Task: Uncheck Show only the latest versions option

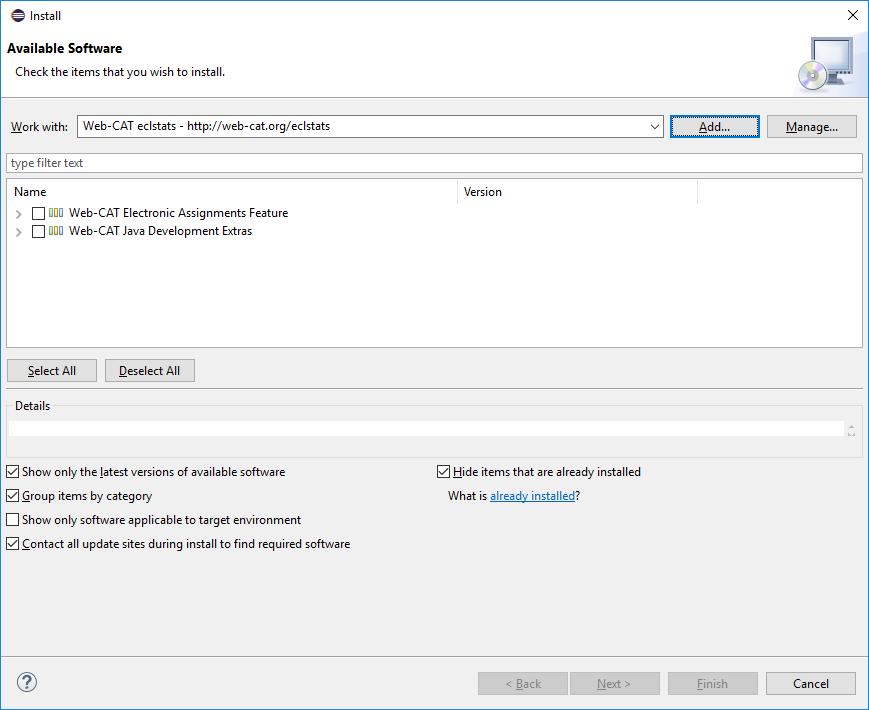Action: click(12, 471)
